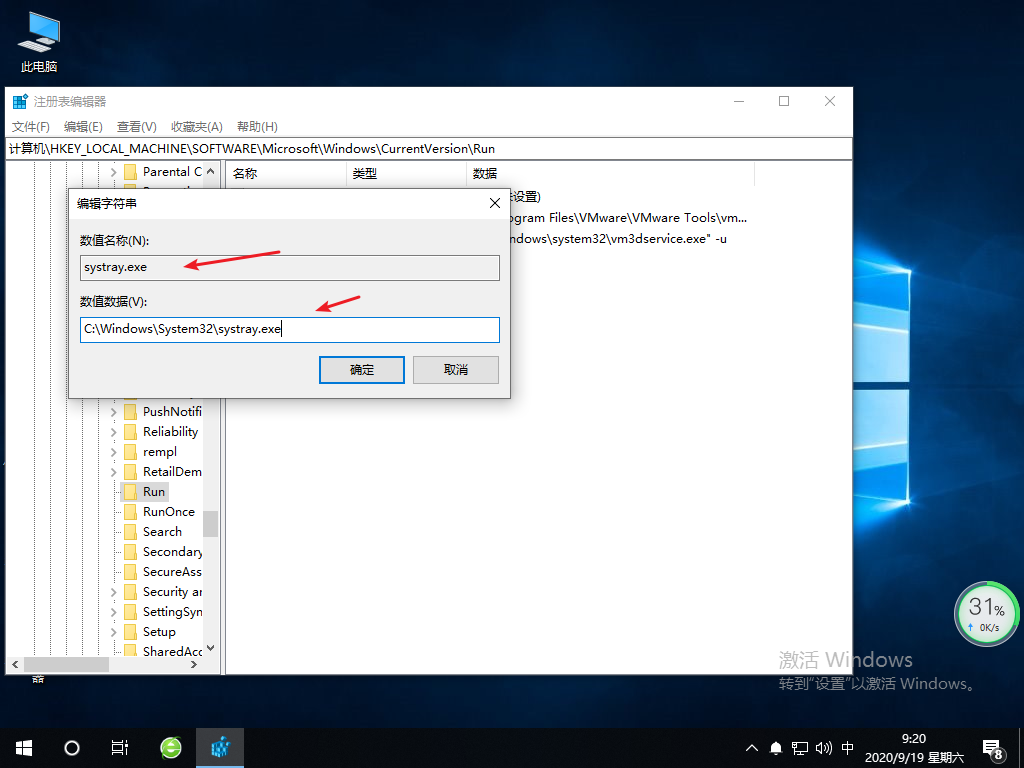Click the 确定 button to confirm
1024x768 pixels.
[361, 369]
